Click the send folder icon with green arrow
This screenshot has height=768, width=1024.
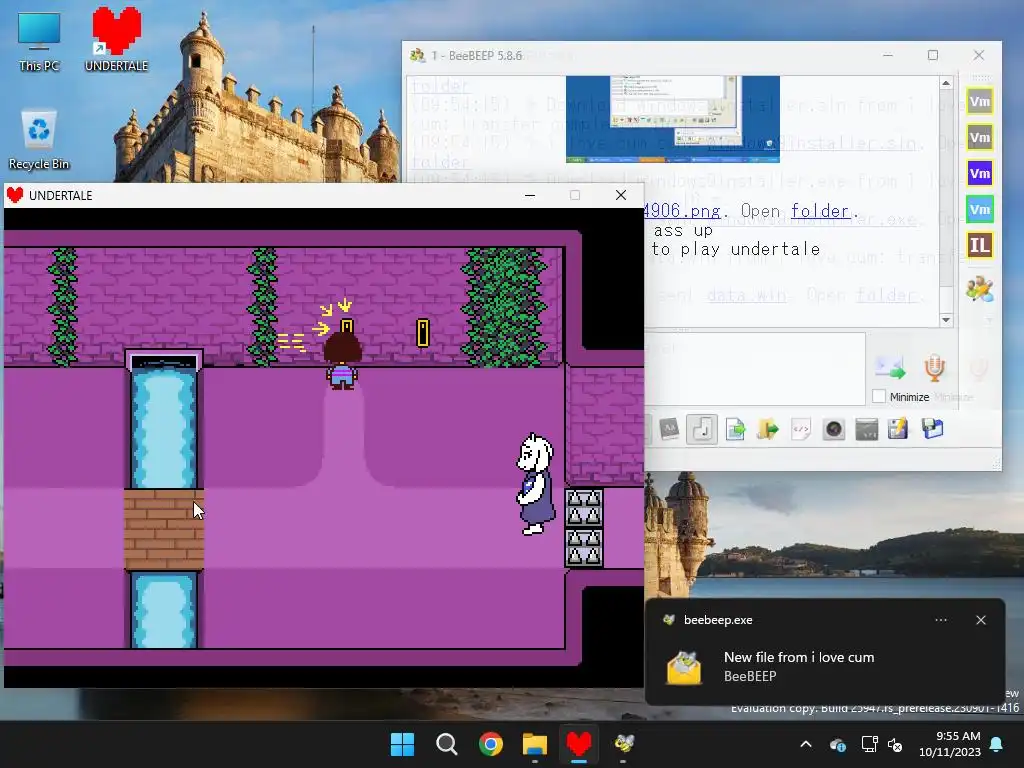[768, 430]
